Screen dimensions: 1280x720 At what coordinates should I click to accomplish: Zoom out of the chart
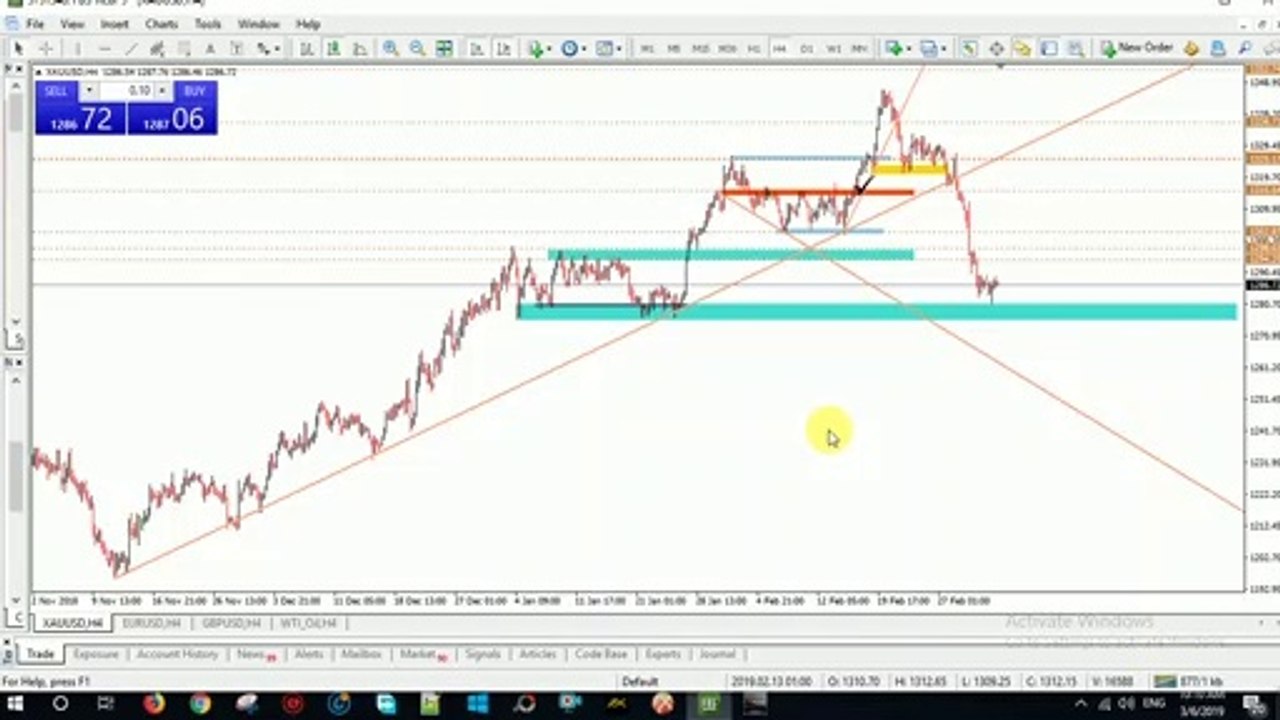(x=417, y=48)
